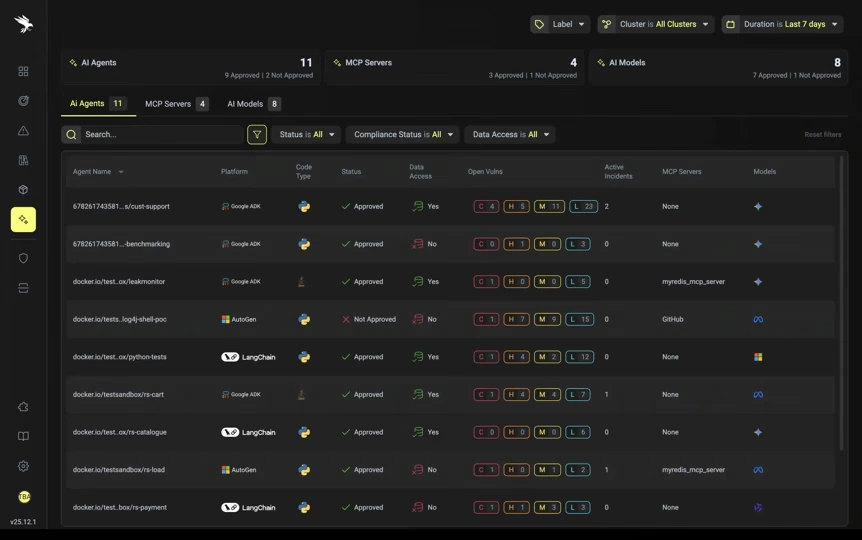
Task: Switch to the Ai Agents tab
Action: pyautogui.click(x=98, y=103)
